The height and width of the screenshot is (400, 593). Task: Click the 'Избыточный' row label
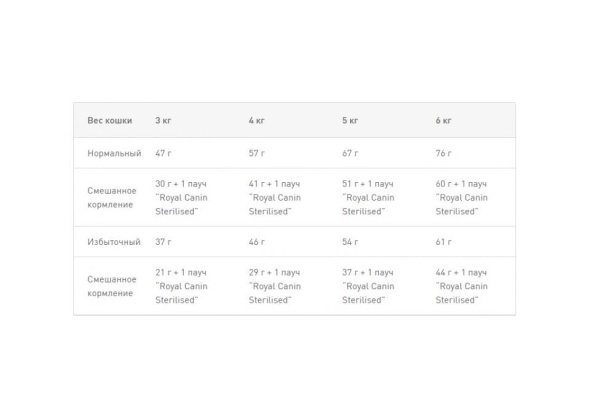tap(114, 242)
